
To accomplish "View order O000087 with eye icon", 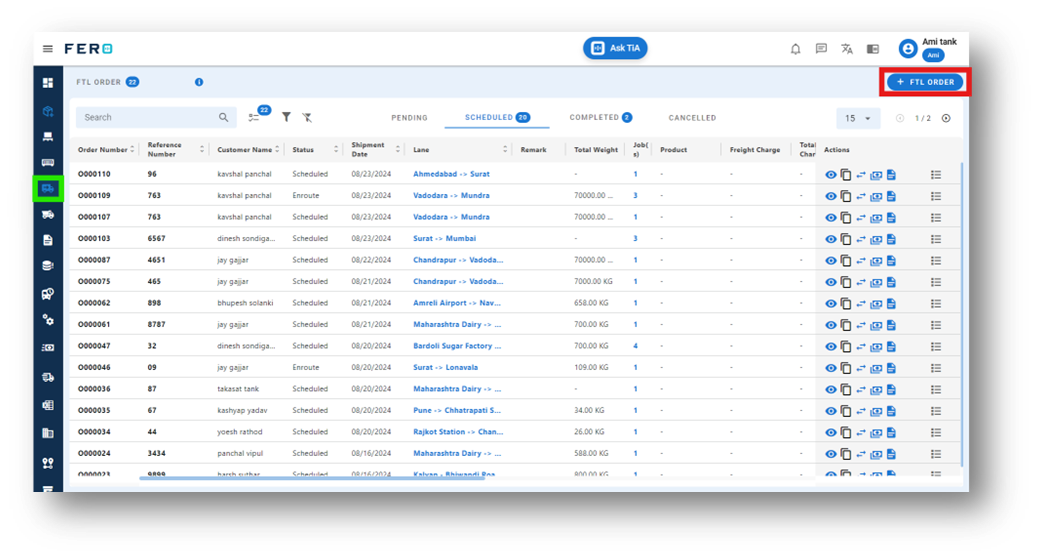I will click(x=831, y=261).
